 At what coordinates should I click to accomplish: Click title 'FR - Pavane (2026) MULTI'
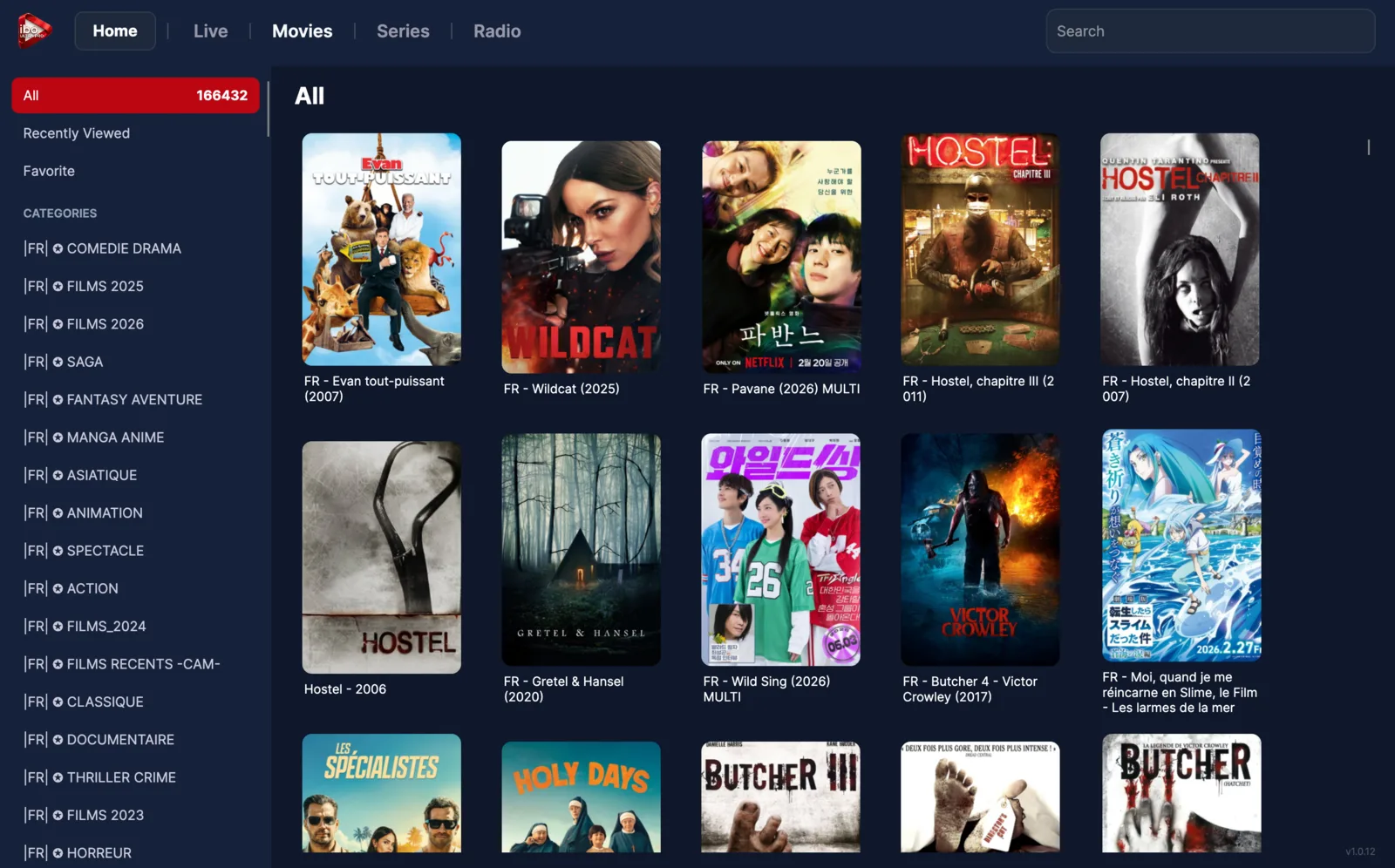pos(781,389)
